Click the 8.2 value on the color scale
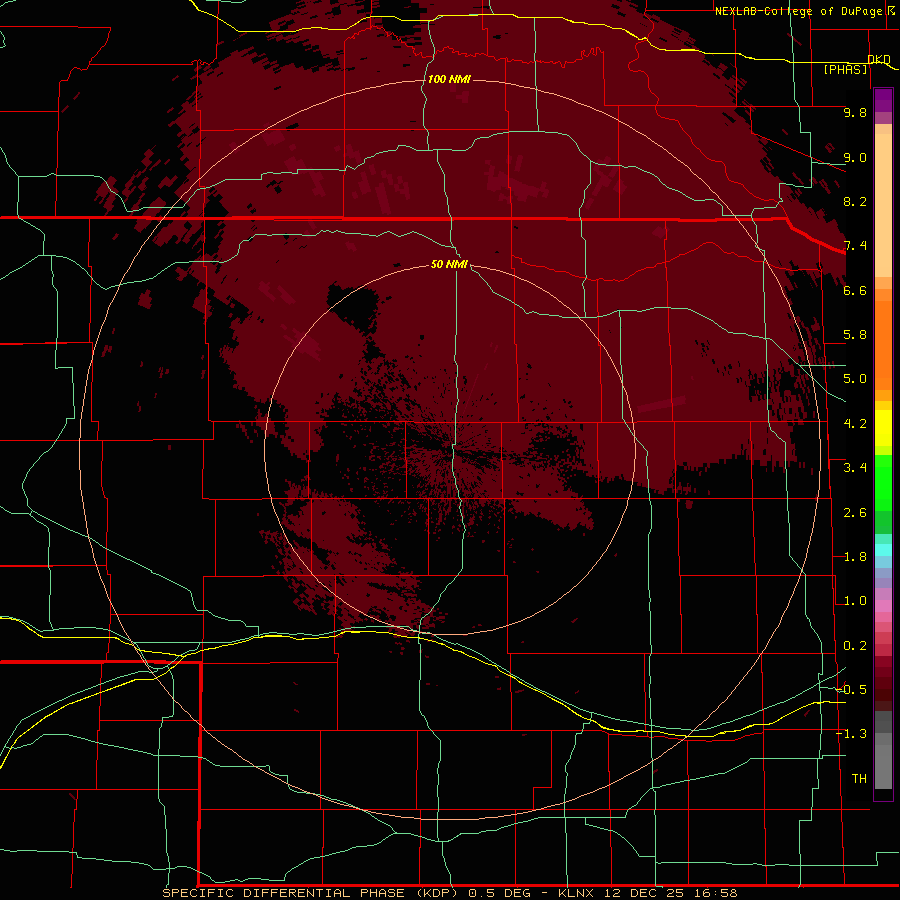This screenshot has width=900, height=900. pos(855,201)
